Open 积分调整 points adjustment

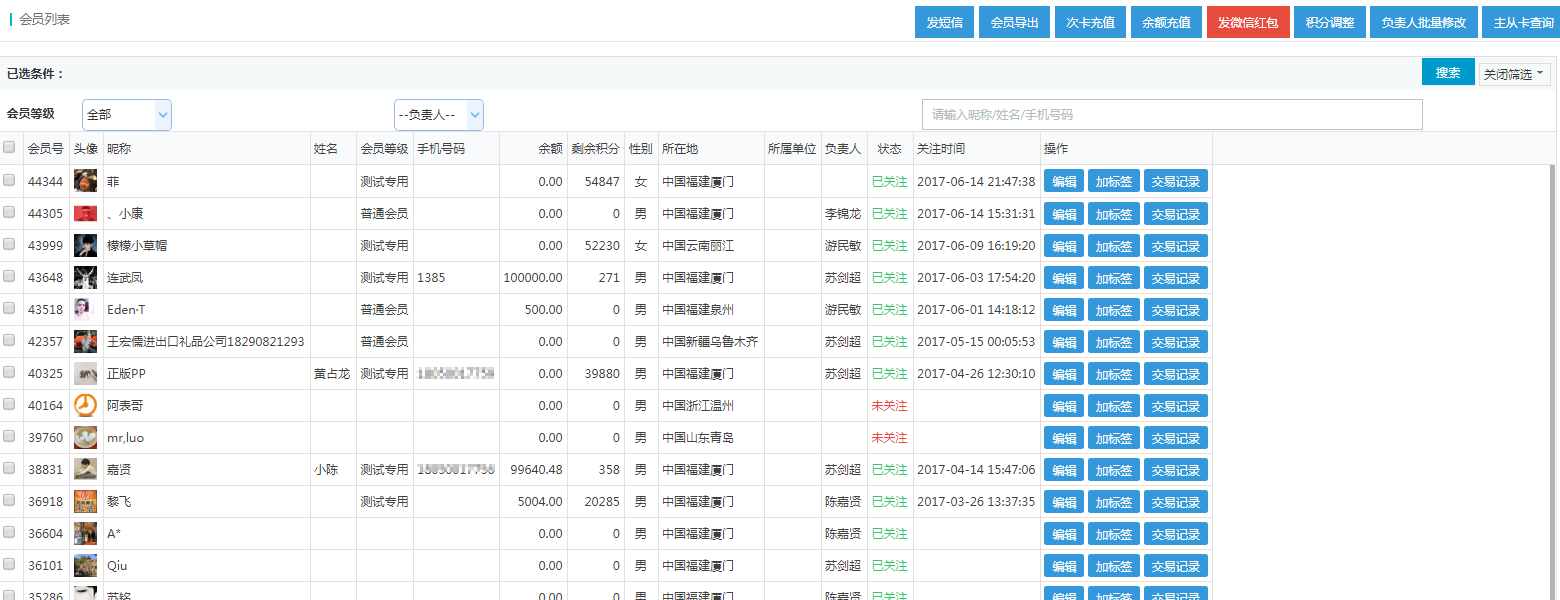(x=1330, y=22)
